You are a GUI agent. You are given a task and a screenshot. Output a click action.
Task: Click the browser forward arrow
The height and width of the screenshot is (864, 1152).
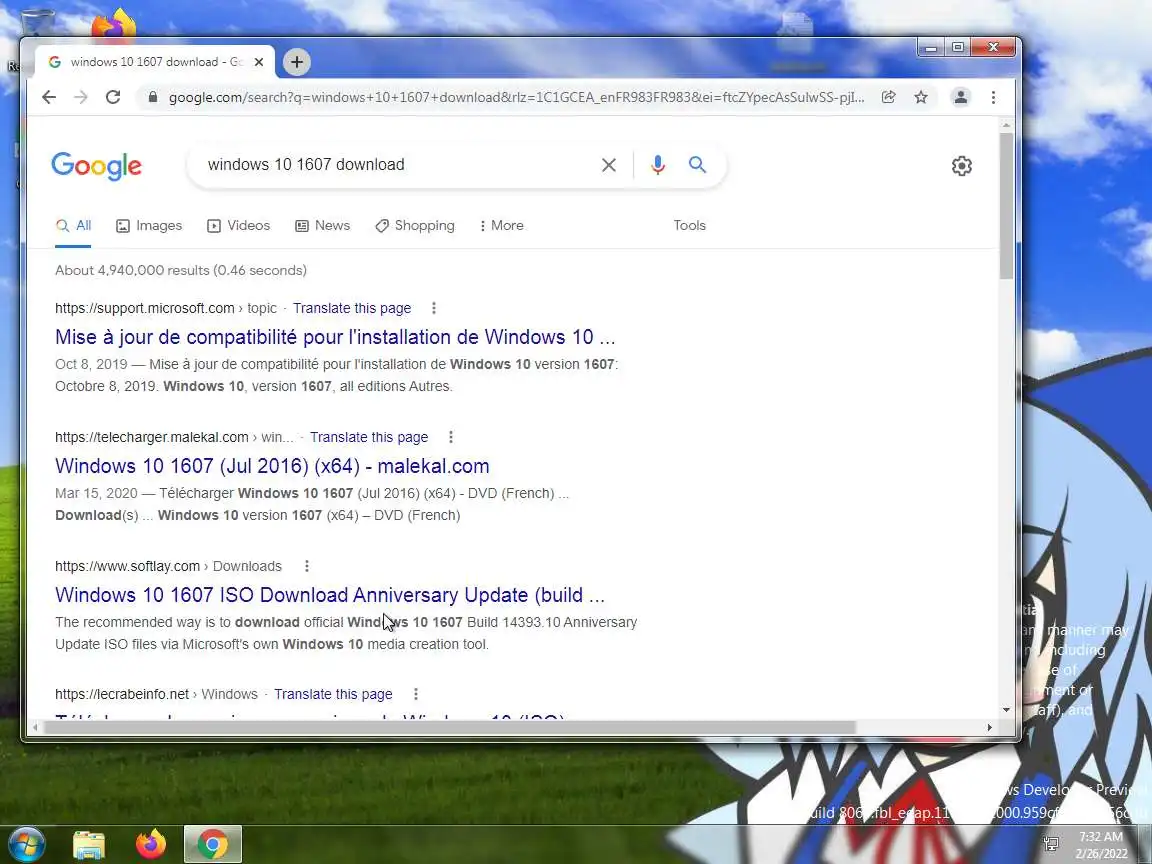pyautogui.click(x=81, y=97)
